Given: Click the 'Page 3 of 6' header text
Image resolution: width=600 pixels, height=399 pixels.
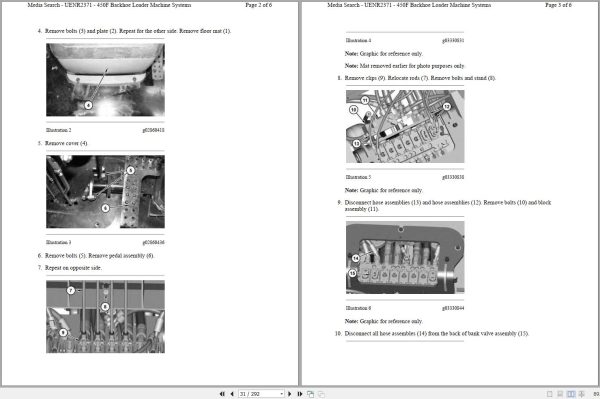Looking at the screenshot, I should point(558,5).
